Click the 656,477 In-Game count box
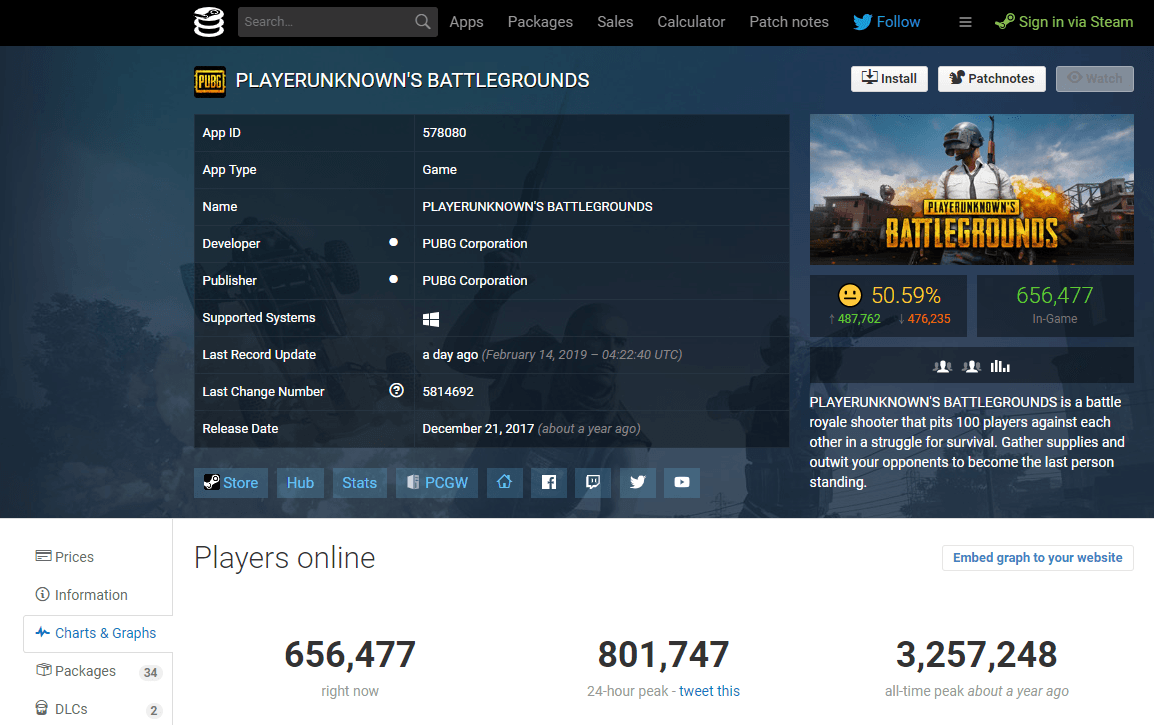 click(x=1055, y=305)
